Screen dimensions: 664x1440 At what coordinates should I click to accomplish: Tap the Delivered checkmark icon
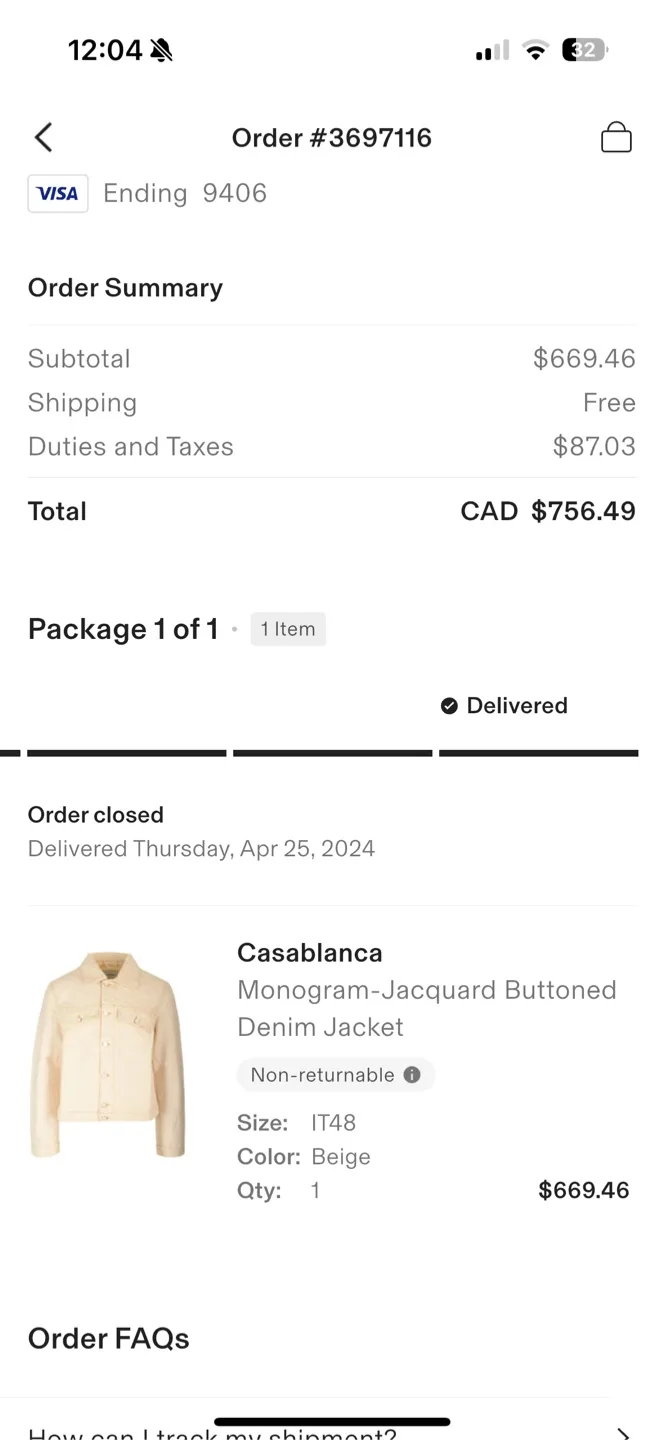click(449, 705)
